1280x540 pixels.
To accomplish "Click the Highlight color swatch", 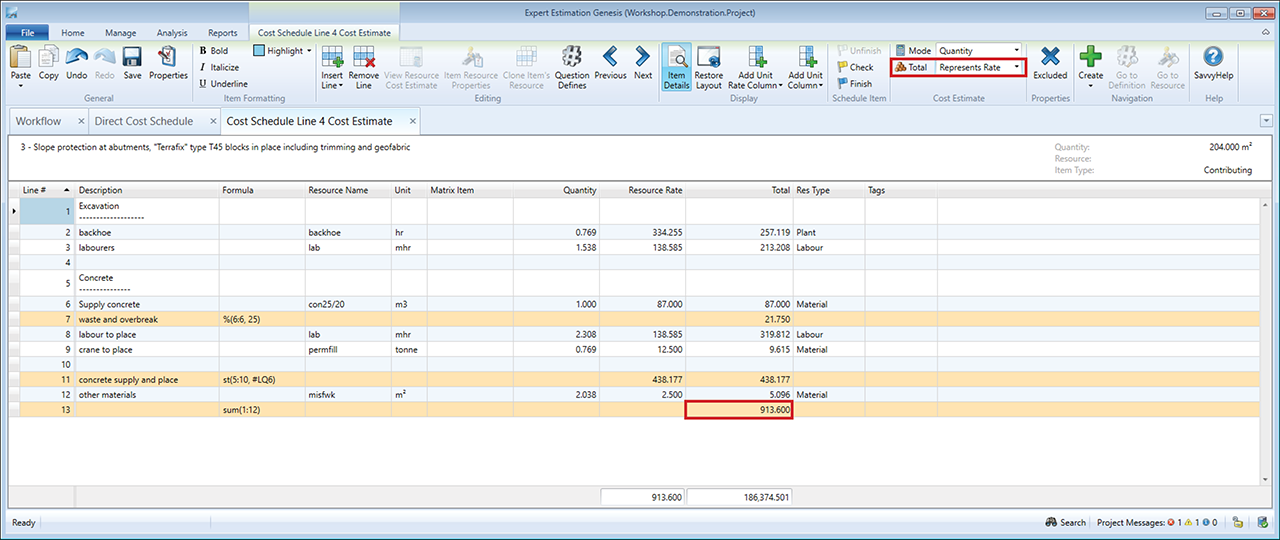I will pyautogui.click(x=259, y=51).
